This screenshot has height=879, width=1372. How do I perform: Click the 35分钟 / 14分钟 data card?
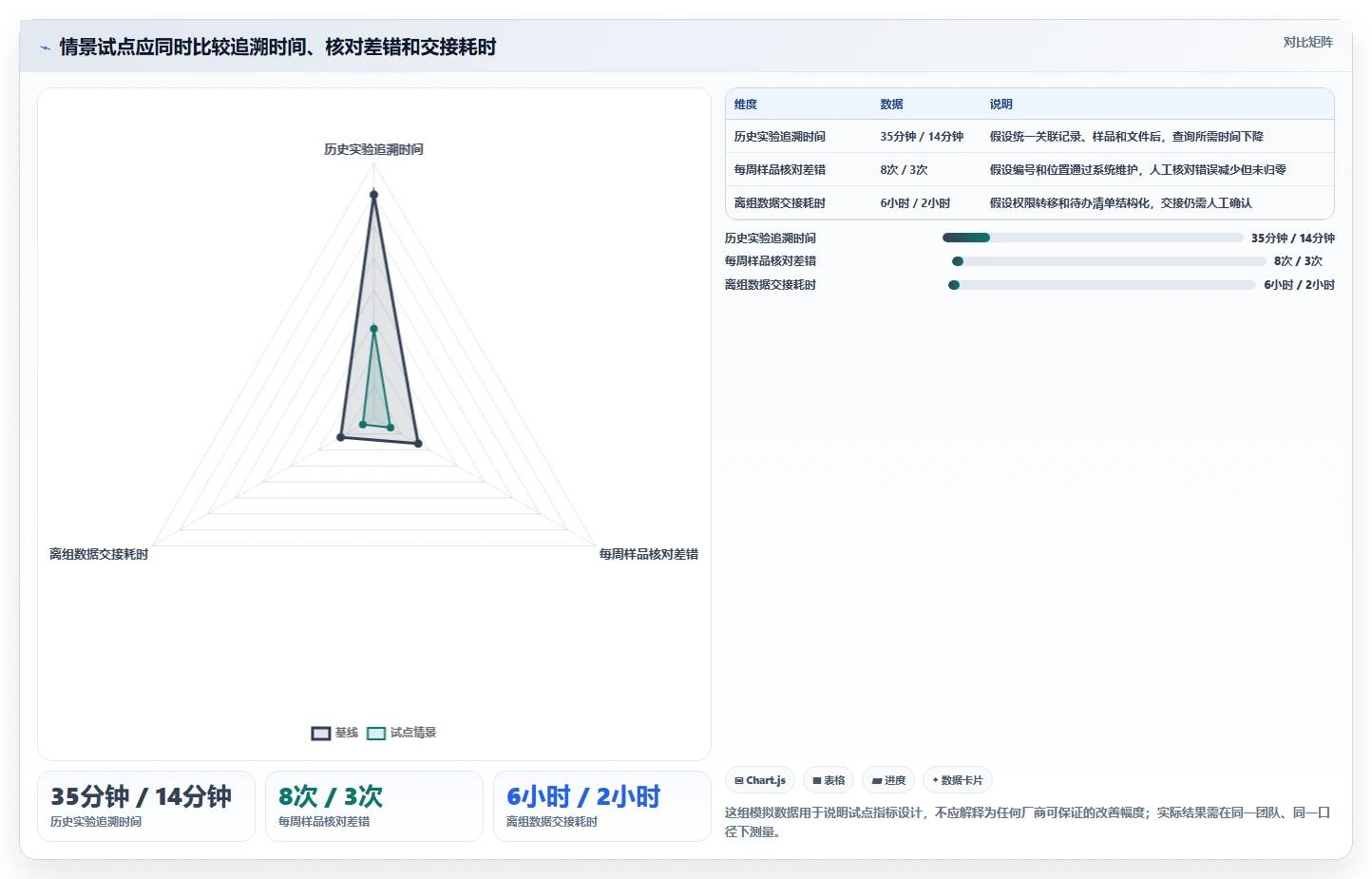(146, 806)
